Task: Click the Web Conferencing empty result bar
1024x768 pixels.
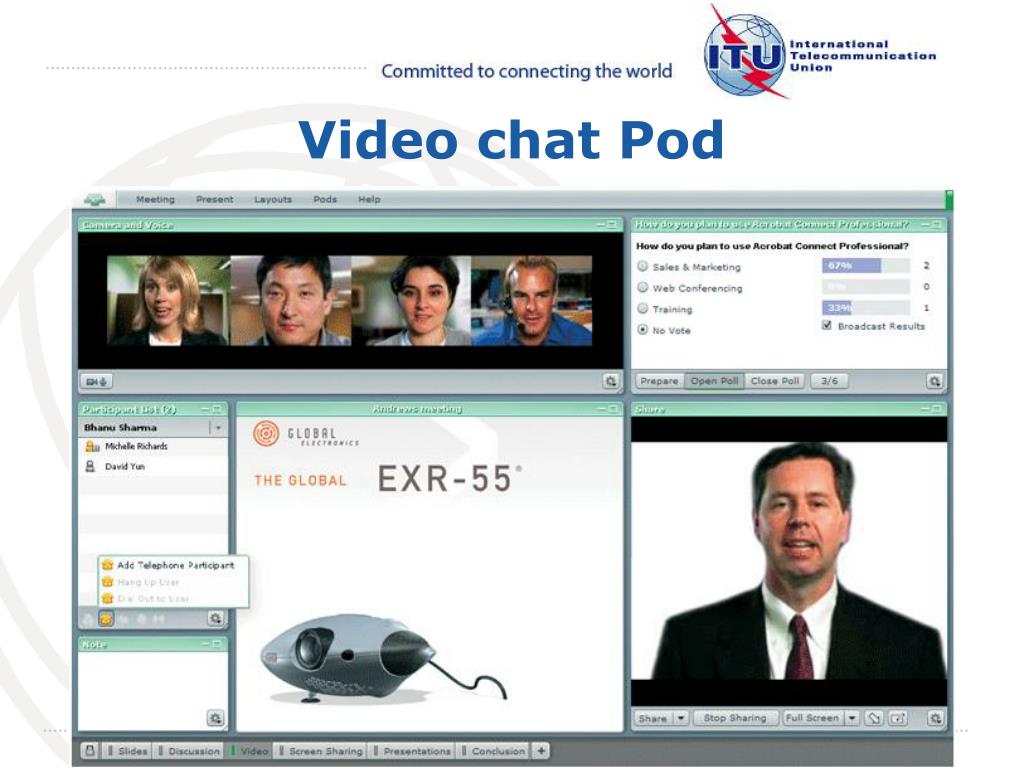Action: [865, 286]
